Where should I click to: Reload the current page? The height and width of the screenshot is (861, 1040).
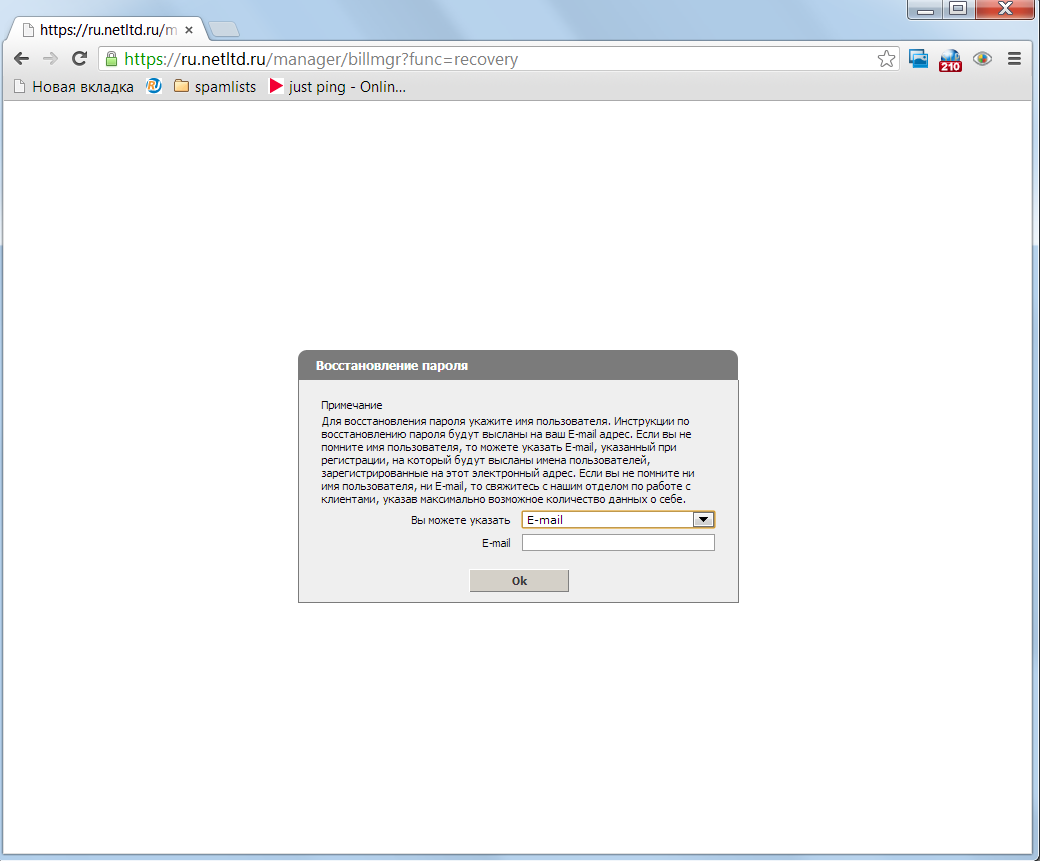(x=79, y=59)
